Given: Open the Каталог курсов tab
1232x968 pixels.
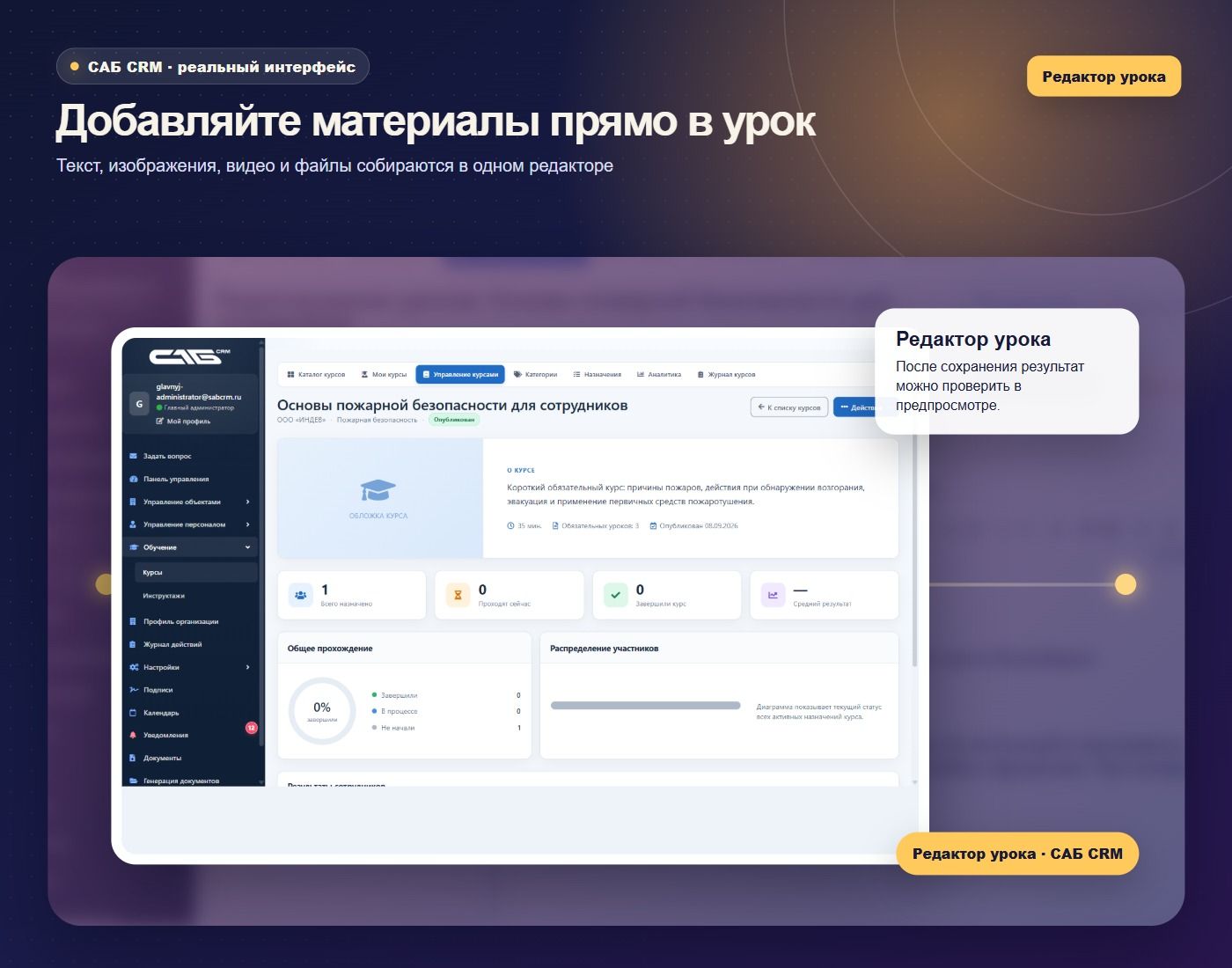Looking at the screenshot, I should pyautogui.click(x=316, y=374).
